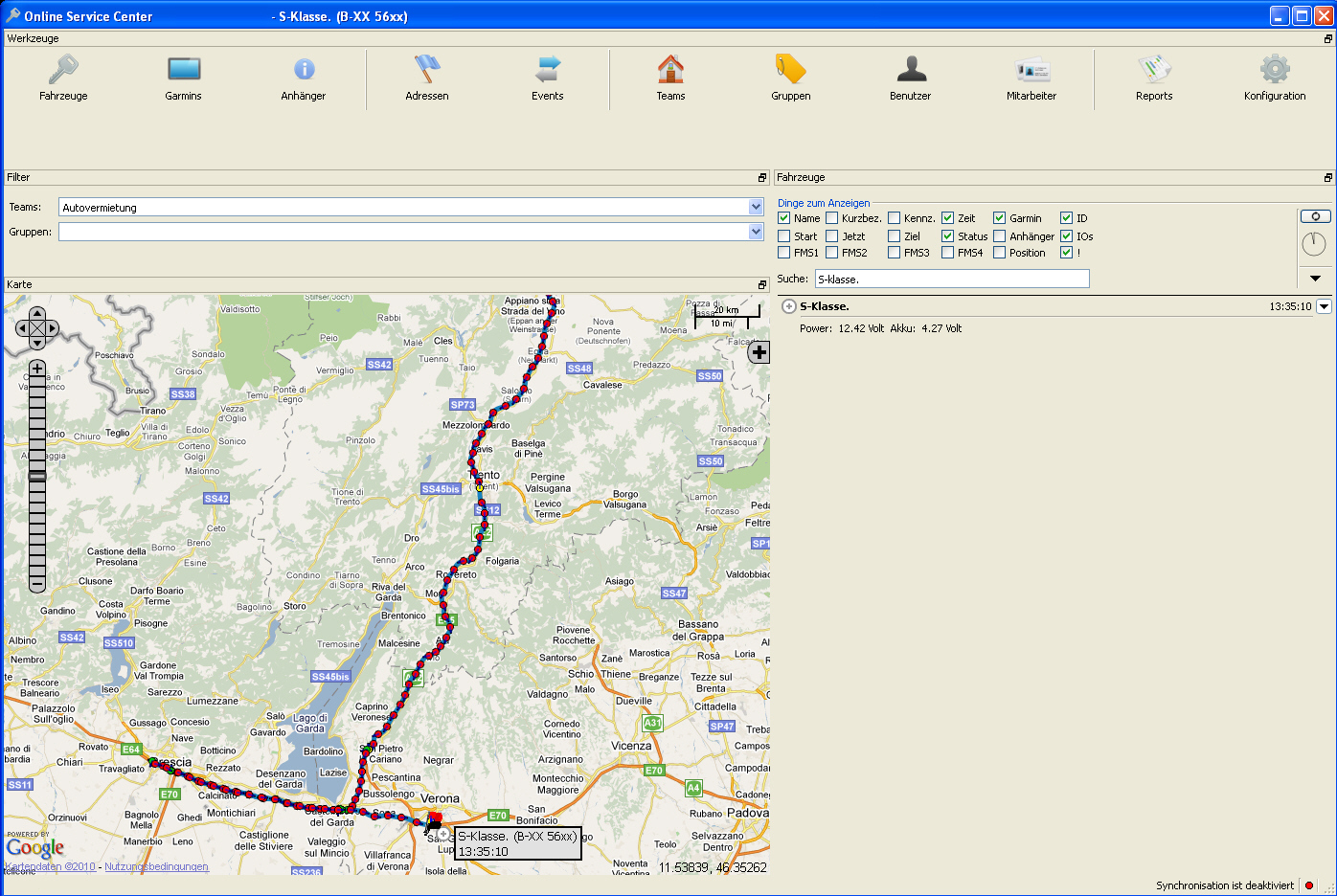Open the Garmins tool
The width and height of the screenshot is (1337, 896).
tap(183, 78)
